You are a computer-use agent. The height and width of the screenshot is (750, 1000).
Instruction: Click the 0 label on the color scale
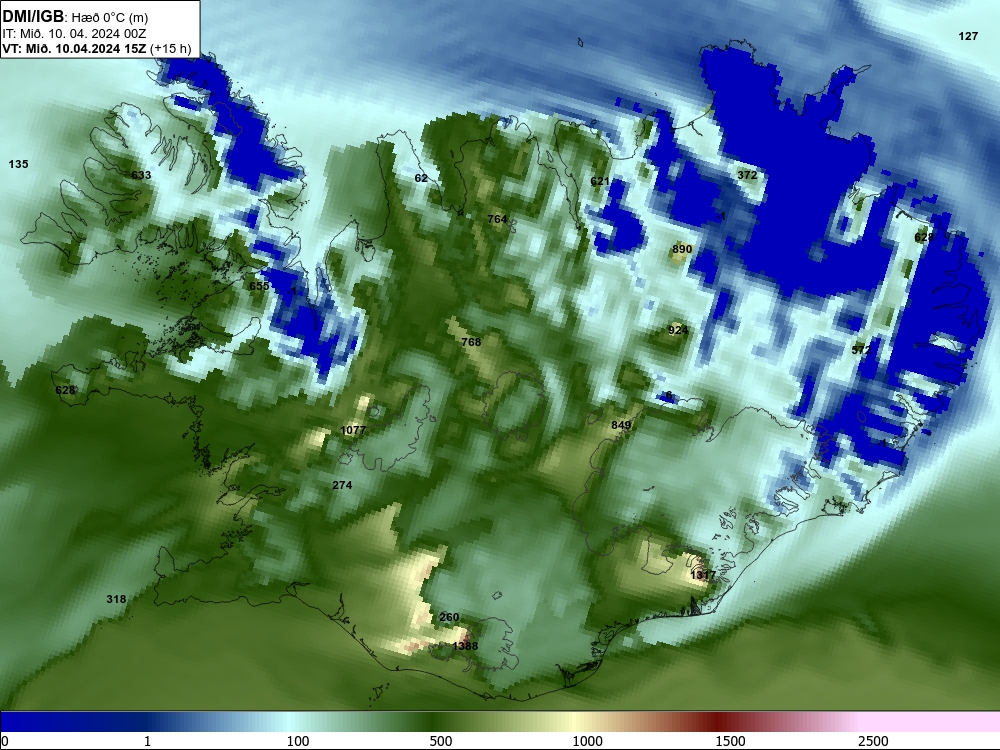tap(5, 741)
